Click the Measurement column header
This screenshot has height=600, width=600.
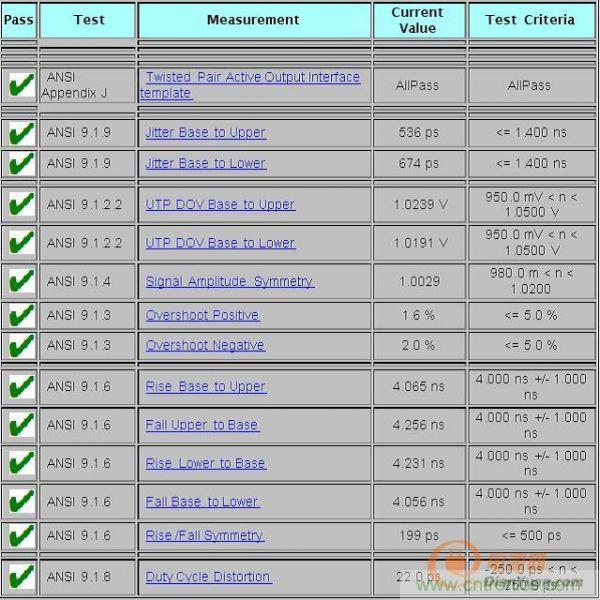tap(253, 20)
